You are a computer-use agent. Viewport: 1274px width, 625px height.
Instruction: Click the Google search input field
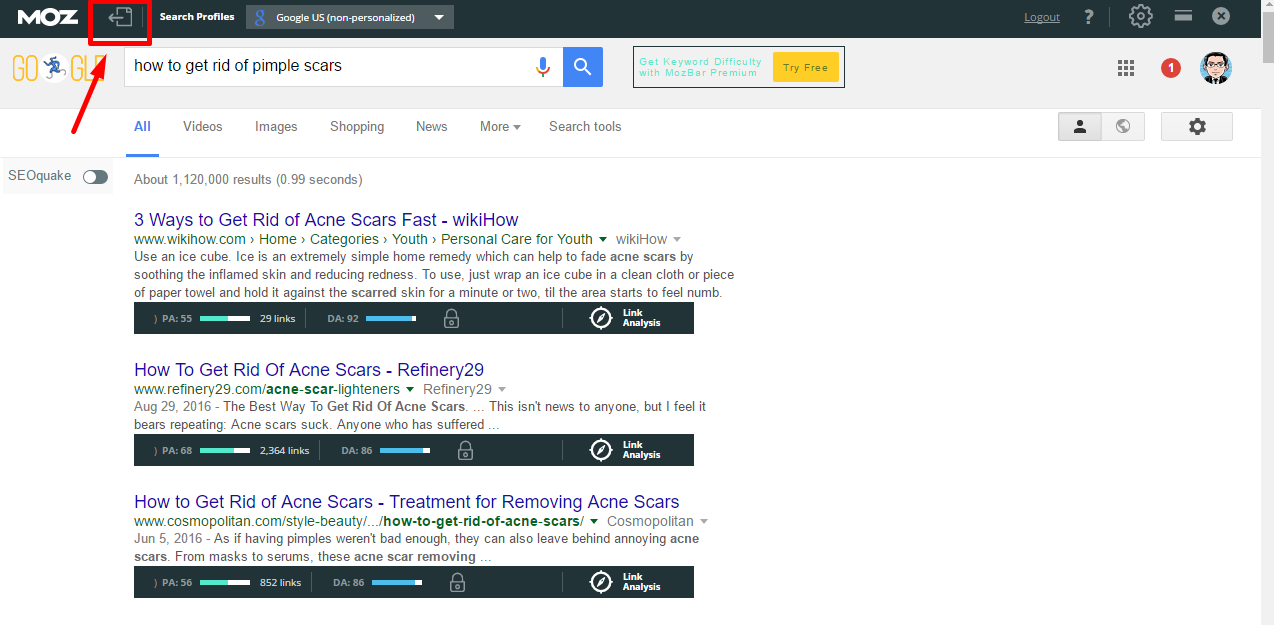325,66
